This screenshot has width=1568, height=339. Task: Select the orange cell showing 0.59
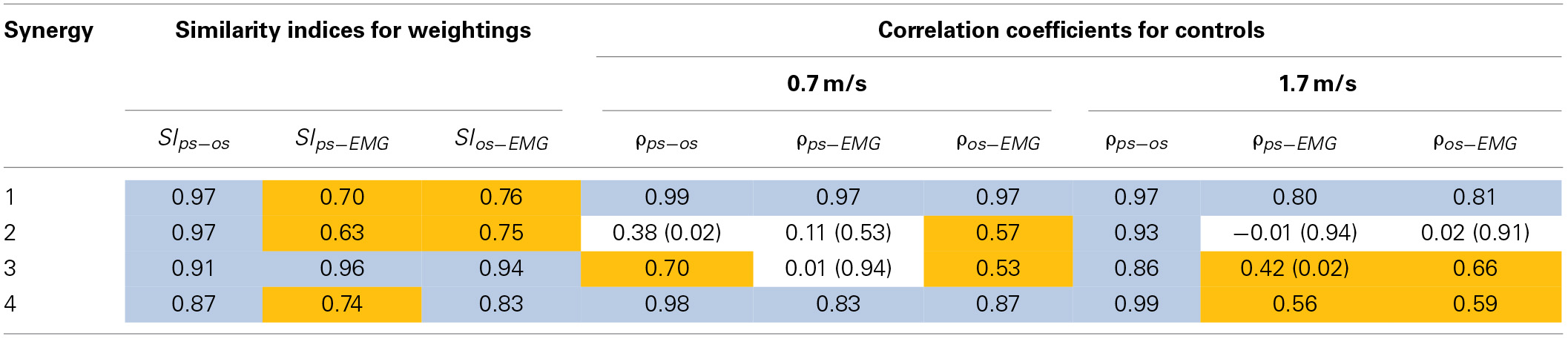(1475, 304)
